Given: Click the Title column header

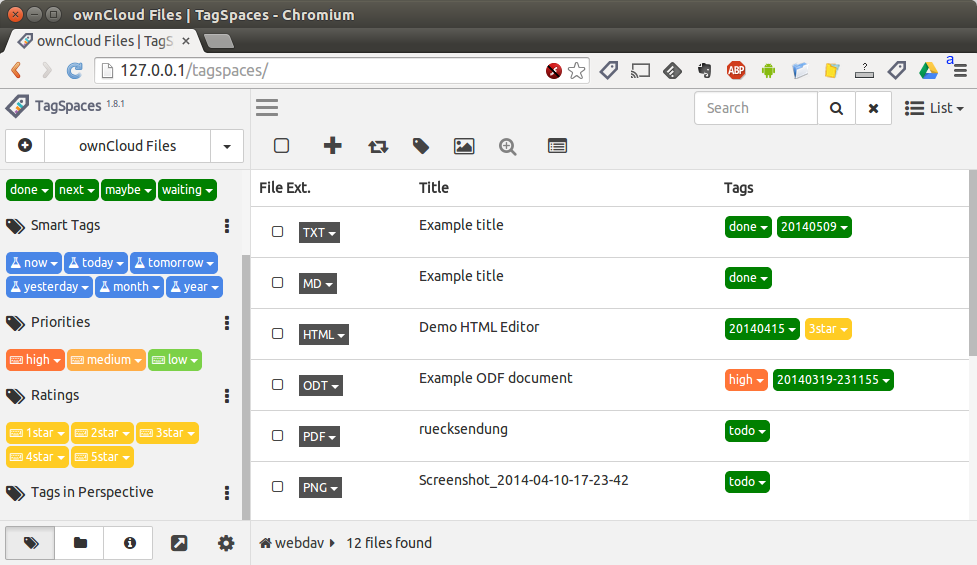Looking at the screenshot, I should coord(434,188).
